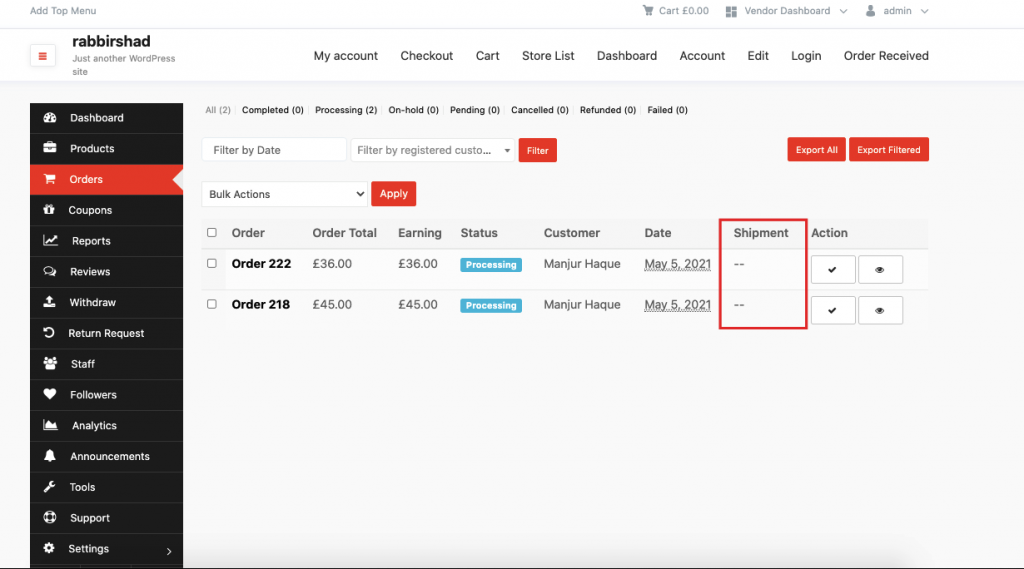Viewport: 1024px width, 569px height.
Task: Click the rabbirshad site title
Action: (x=111, y=41)
